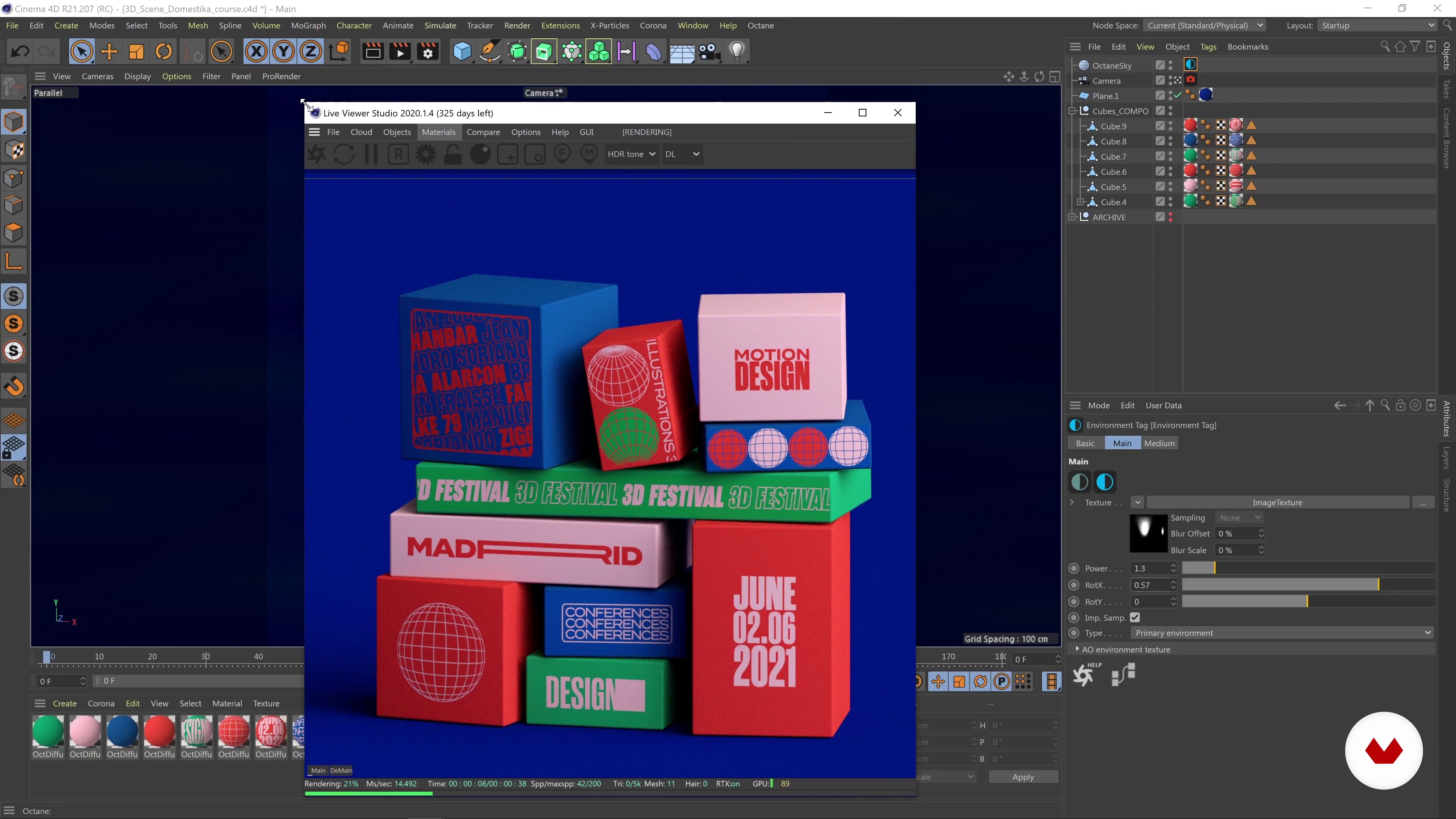Add a Cube primitive object
The width and height of the screenshot is (1456, 819).
(x=462, y=52)
